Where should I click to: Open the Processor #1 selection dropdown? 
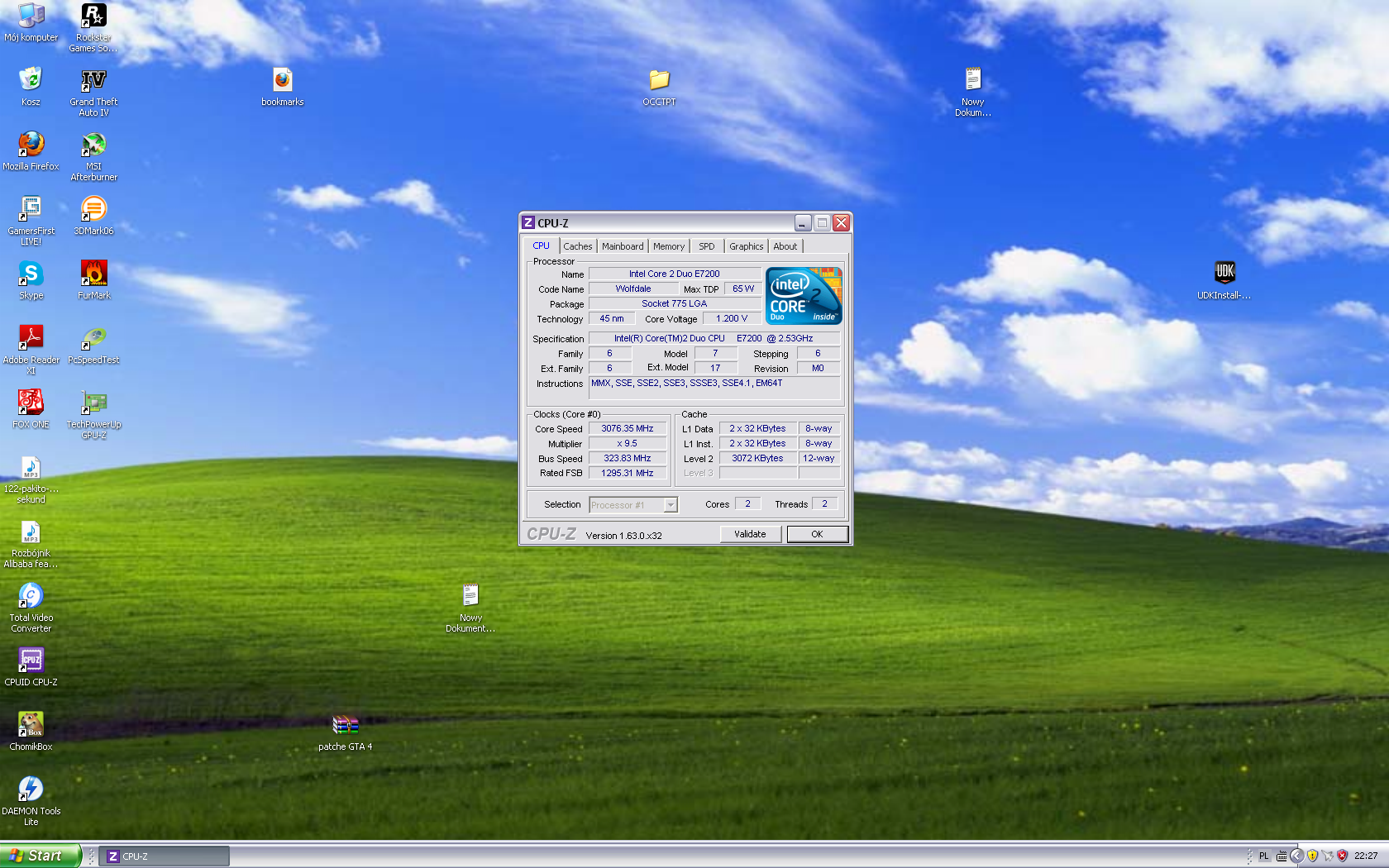(x=633, y=504)
